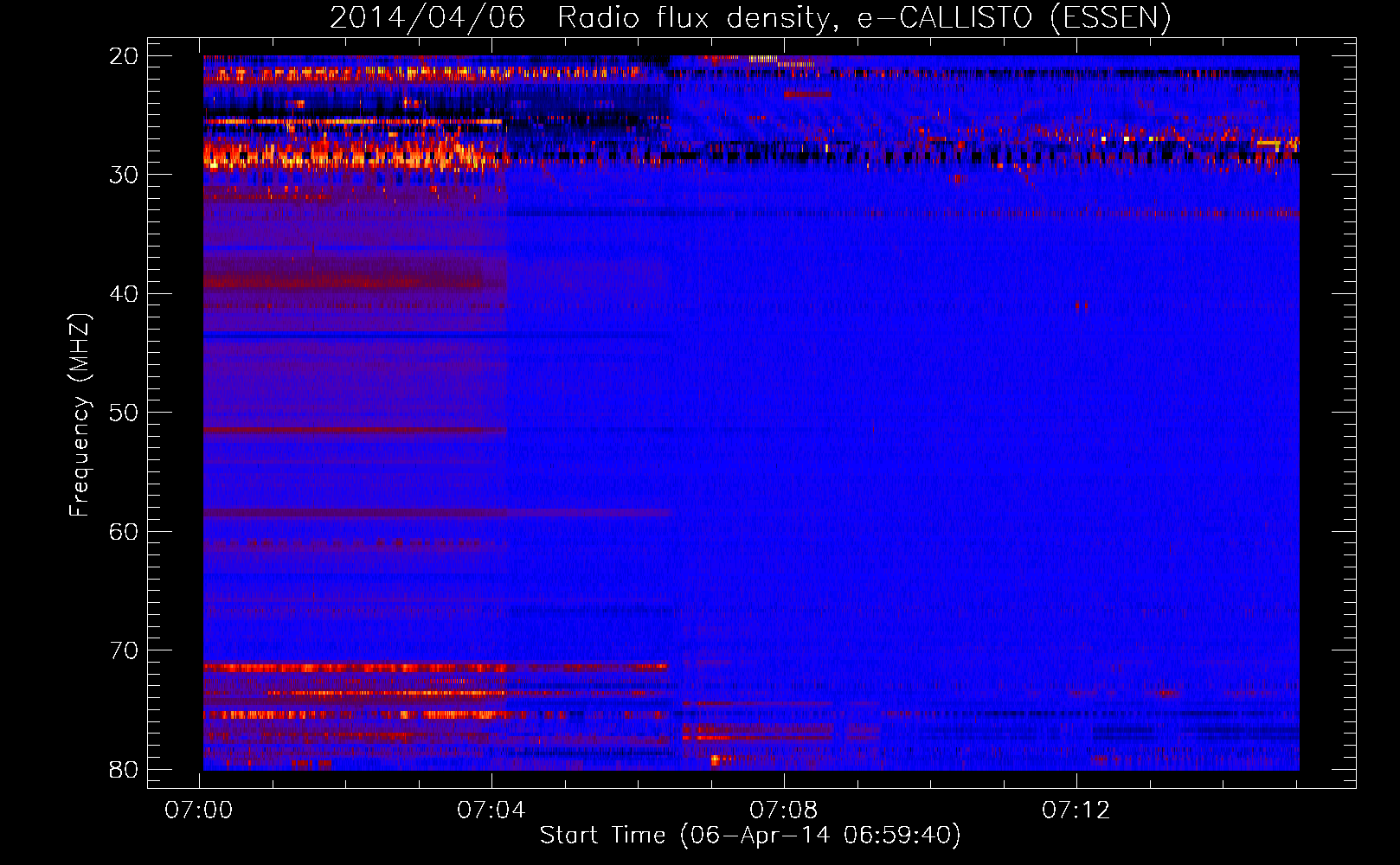Click the 'Frequency (MHZ)' axis label
Image resolution: width=1400 pixels, height=865 pixels.
tap(80, 414)
